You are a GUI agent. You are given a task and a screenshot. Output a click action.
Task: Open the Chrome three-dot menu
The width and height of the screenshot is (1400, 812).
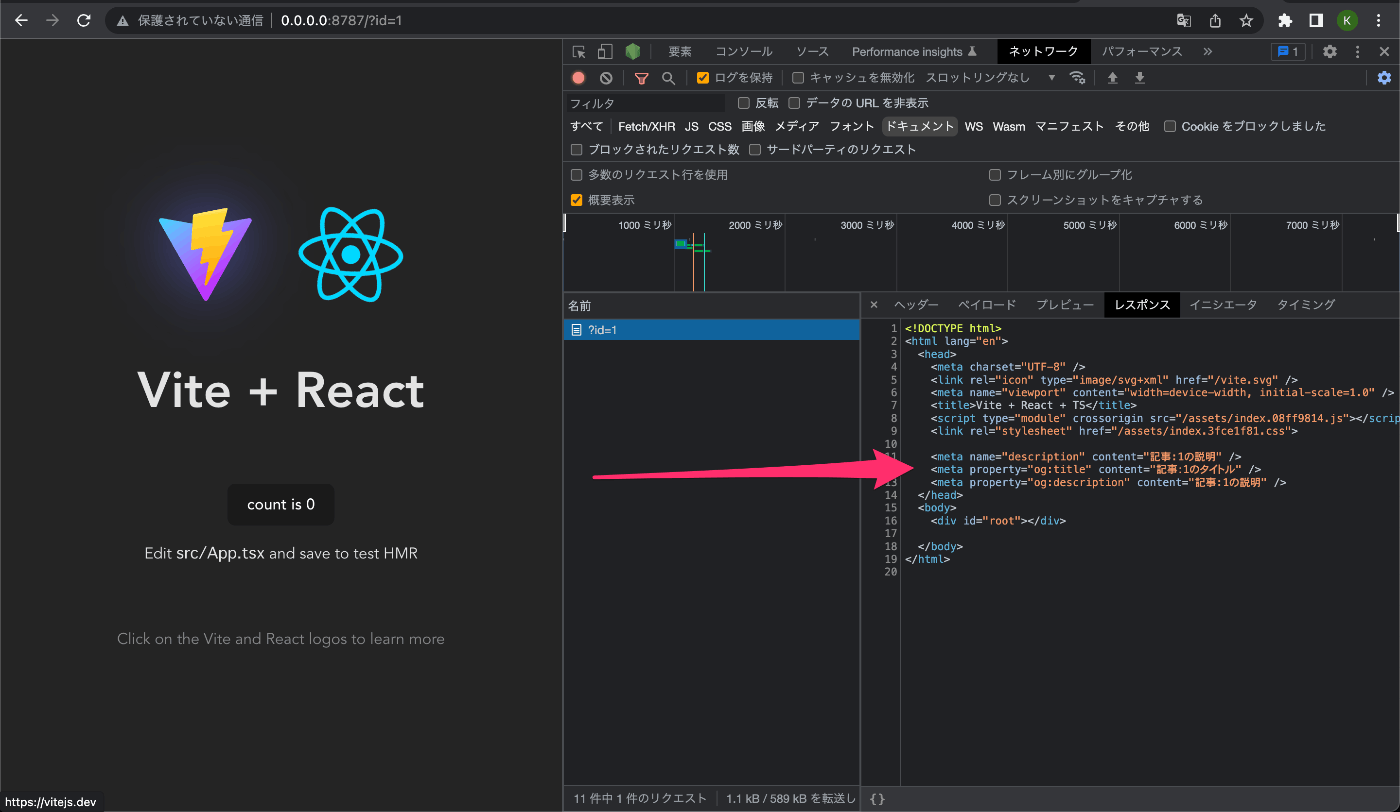click(1380, 20)
